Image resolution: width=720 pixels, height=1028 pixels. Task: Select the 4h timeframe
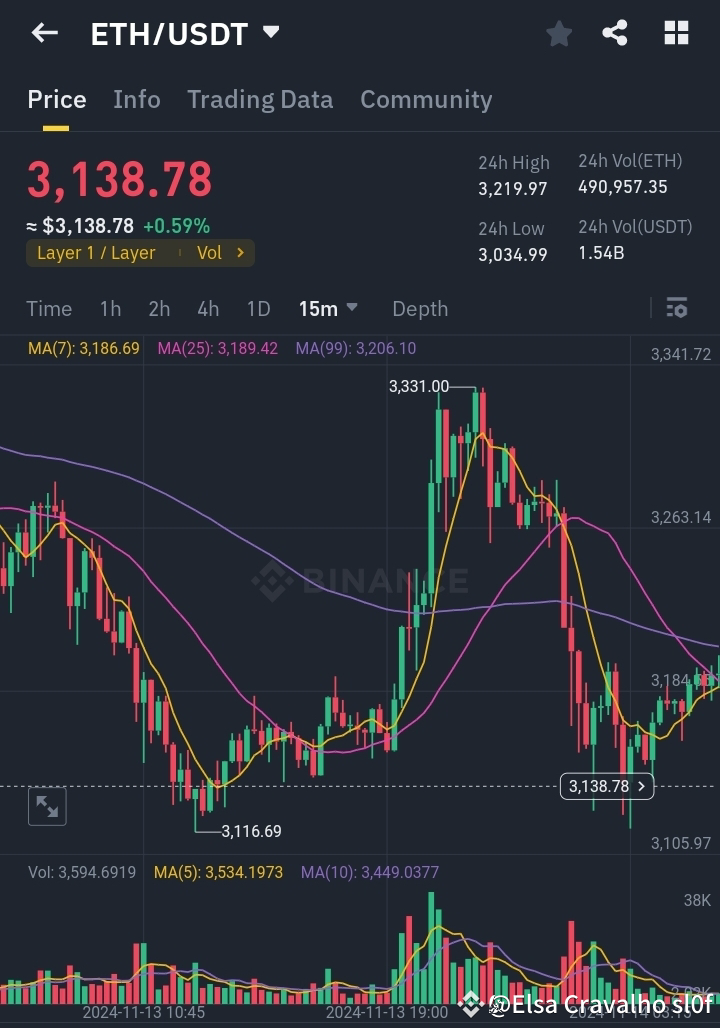(208, 308)
